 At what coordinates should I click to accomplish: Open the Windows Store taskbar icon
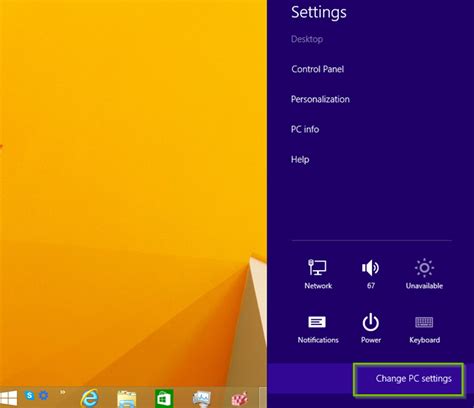(x=164, y=398)
